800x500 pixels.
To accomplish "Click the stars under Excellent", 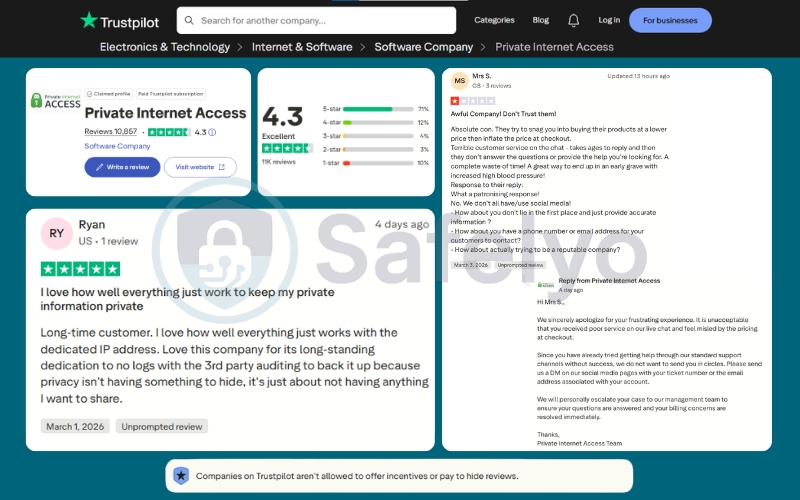I will tap(287, 148).
